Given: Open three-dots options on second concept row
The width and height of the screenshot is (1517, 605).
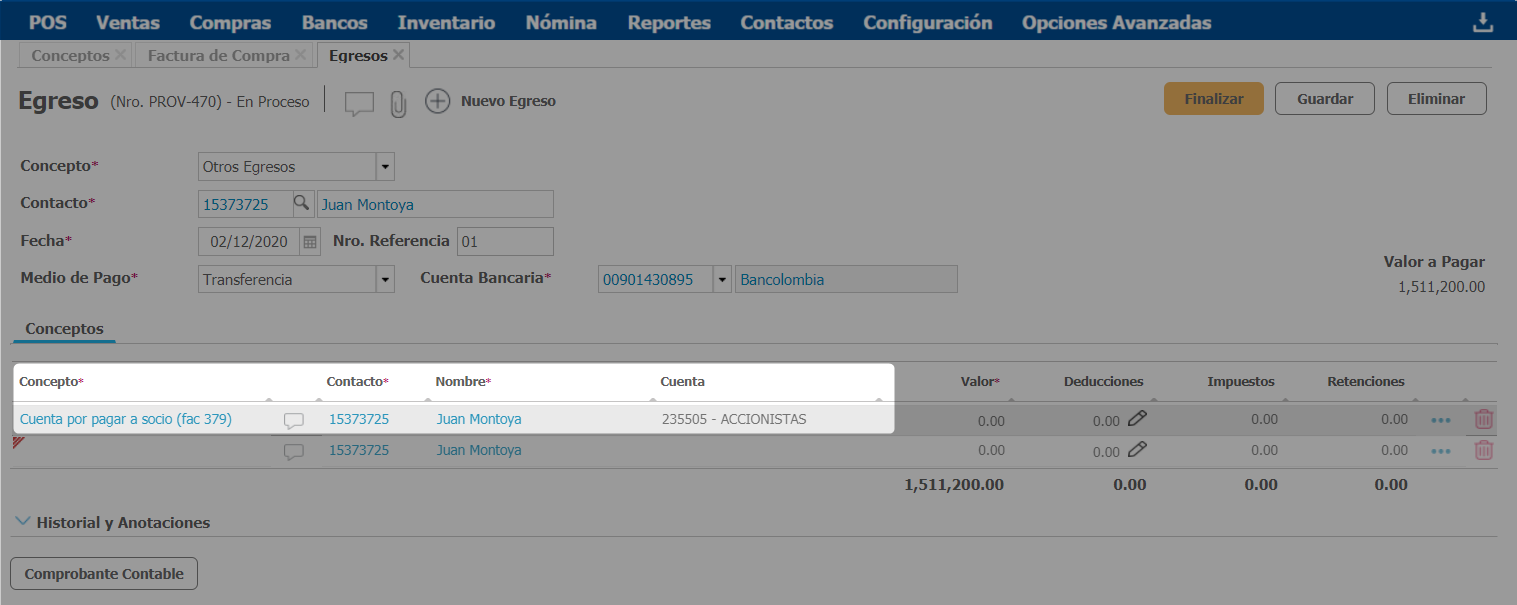Looking at the screenshot, I should coord(1440,451).
